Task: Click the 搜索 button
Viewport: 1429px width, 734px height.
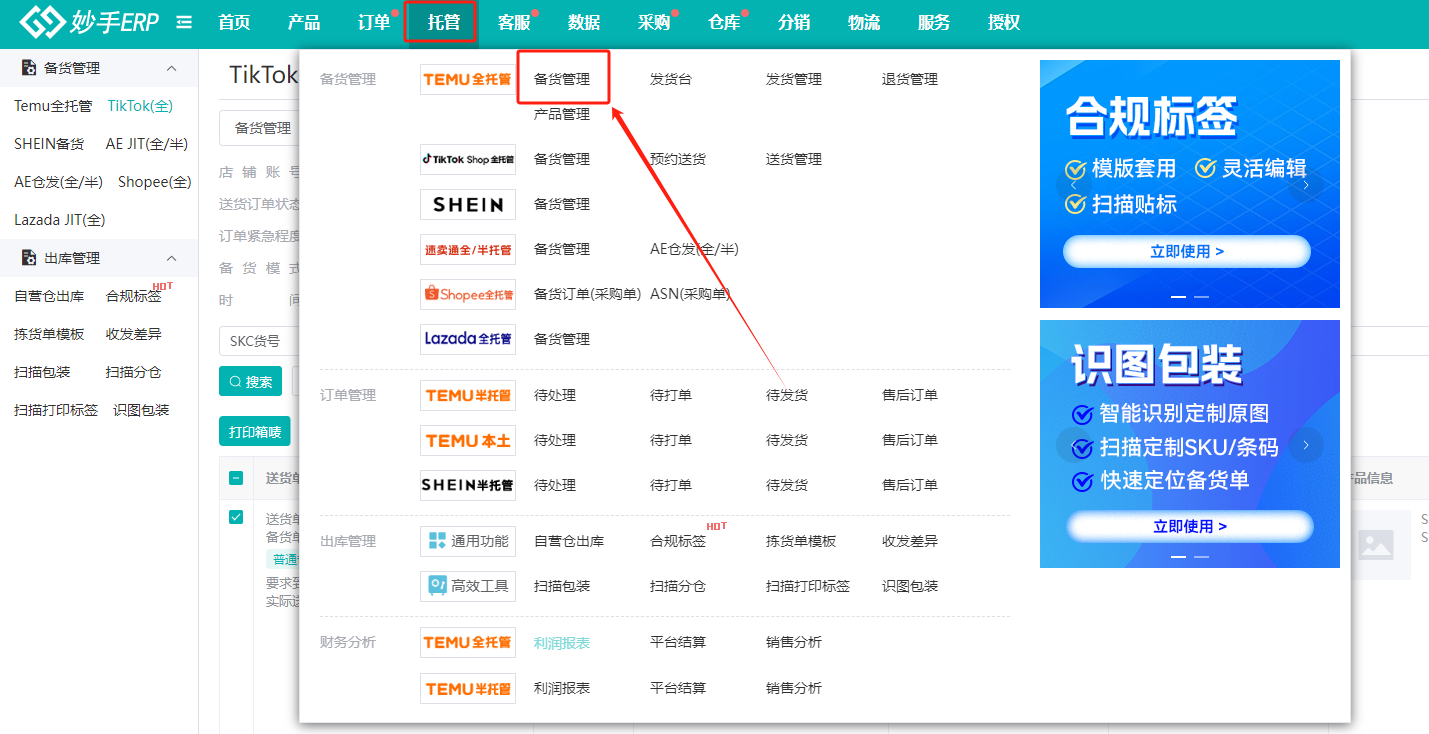Action: 251,381
